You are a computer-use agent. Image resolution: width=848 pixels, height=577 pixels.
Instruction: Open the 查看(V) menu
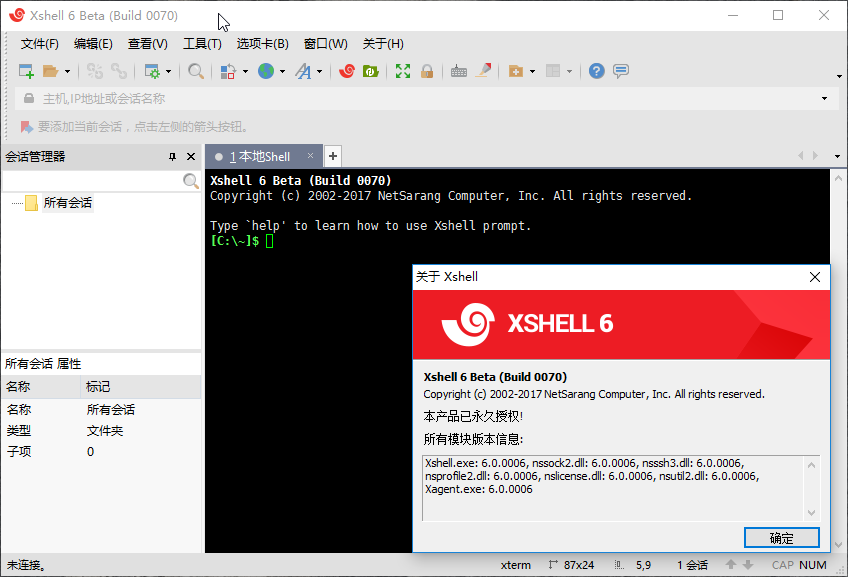[148, 44]
